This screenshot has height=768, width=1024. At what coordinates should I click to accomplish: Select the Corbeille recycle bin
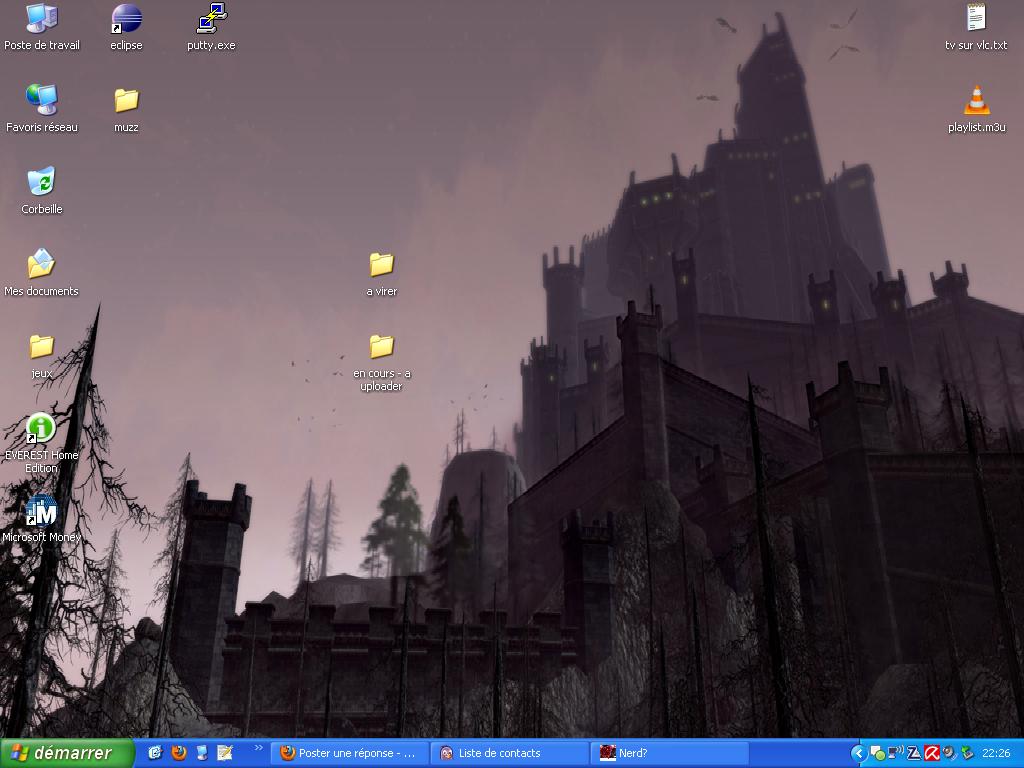coord(42,191)
